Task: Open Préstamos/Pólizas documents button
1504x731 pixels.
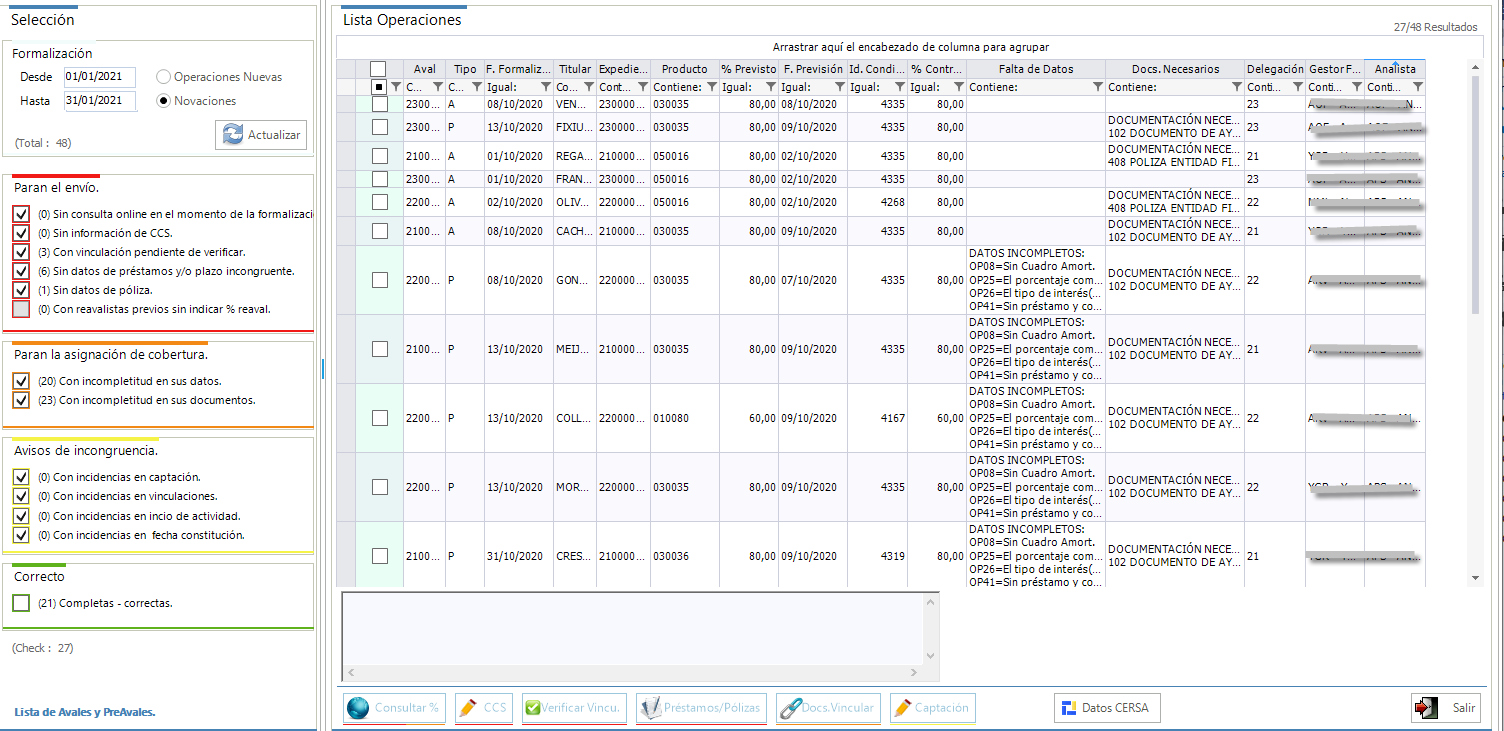Action: (x=701, y=708)
